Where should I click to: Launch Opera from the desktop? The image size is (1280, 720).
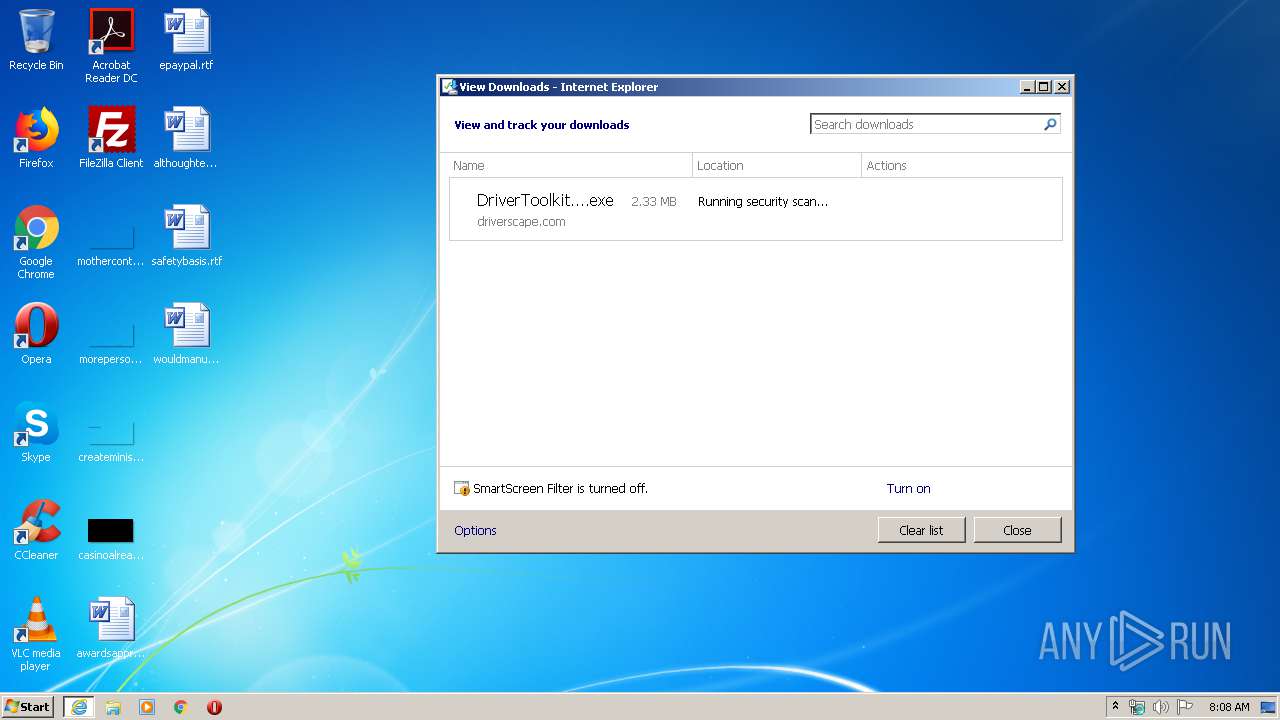(x=36, y=334)
